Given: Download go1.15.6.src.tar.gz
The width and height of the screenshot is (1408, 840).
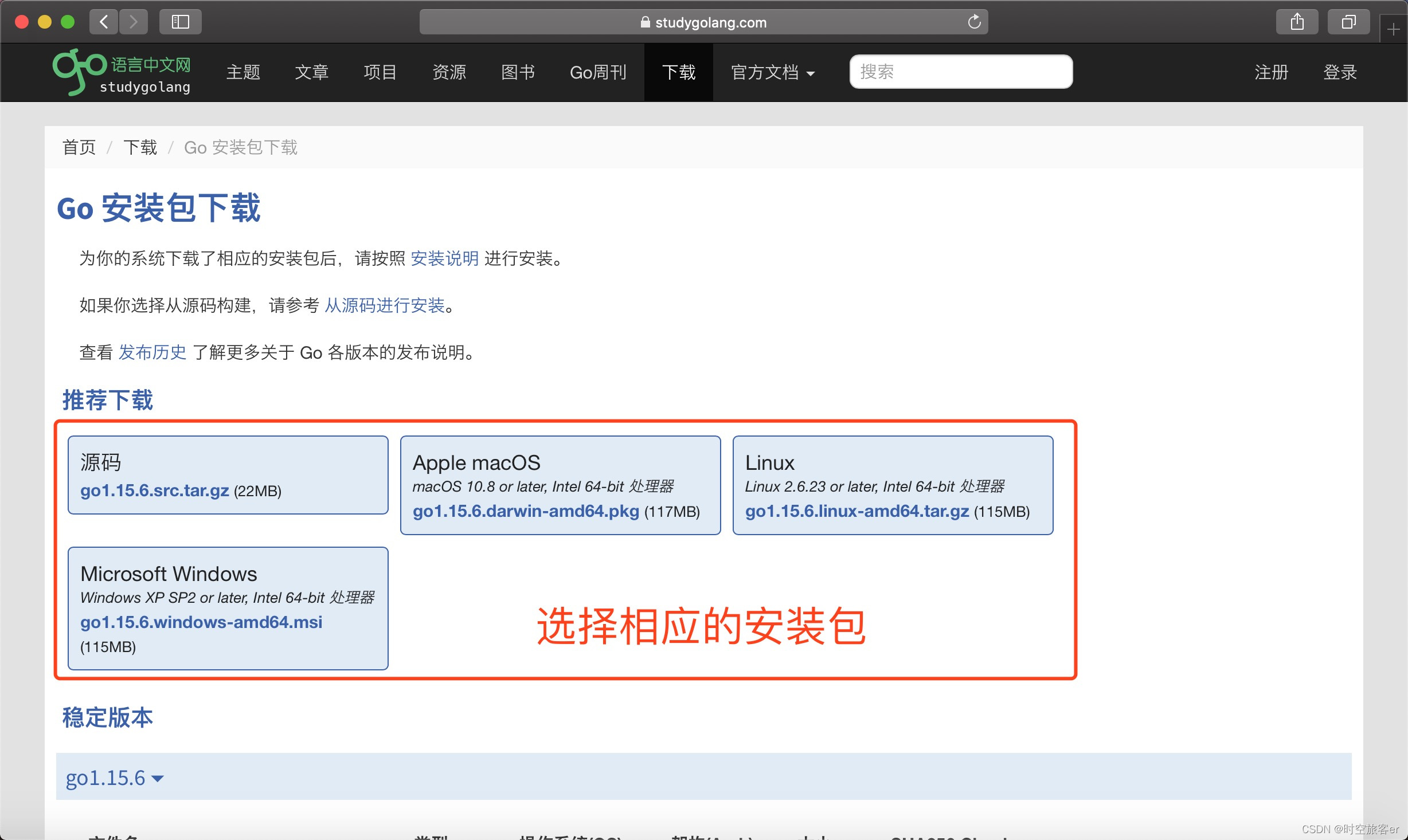Looking at the screenshot, I should [155, 490].
